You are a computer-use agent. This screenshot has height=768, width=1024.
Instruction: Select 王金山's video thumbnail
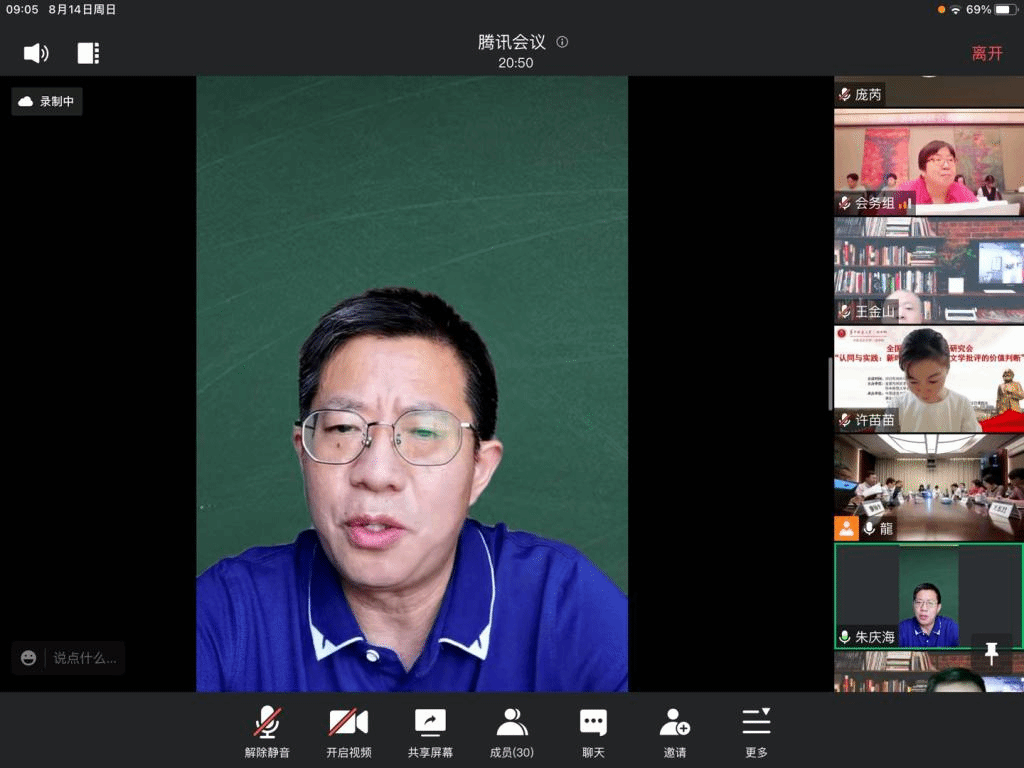point(929,270)
